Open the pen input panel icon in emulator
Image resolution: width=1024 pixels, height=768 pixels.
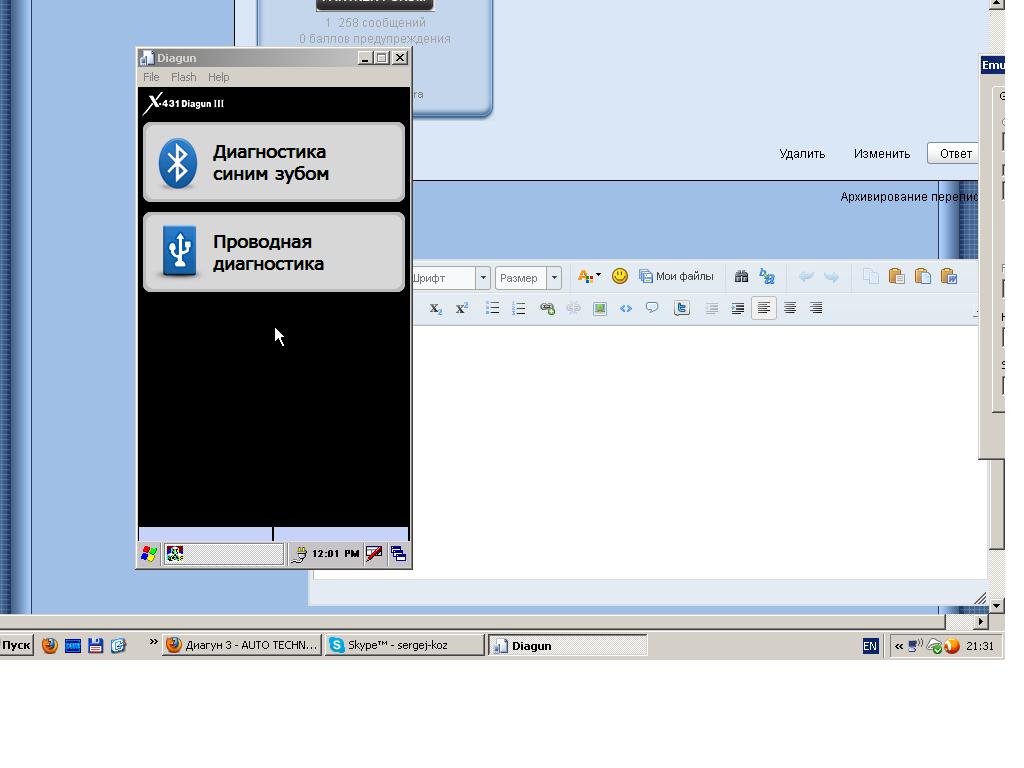(374, 554)
